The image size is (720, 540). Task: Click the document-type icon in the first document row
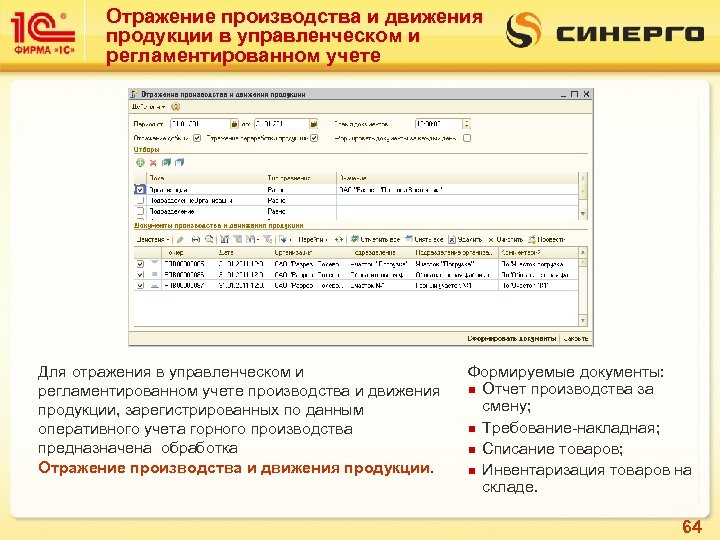tap(155, 264)
